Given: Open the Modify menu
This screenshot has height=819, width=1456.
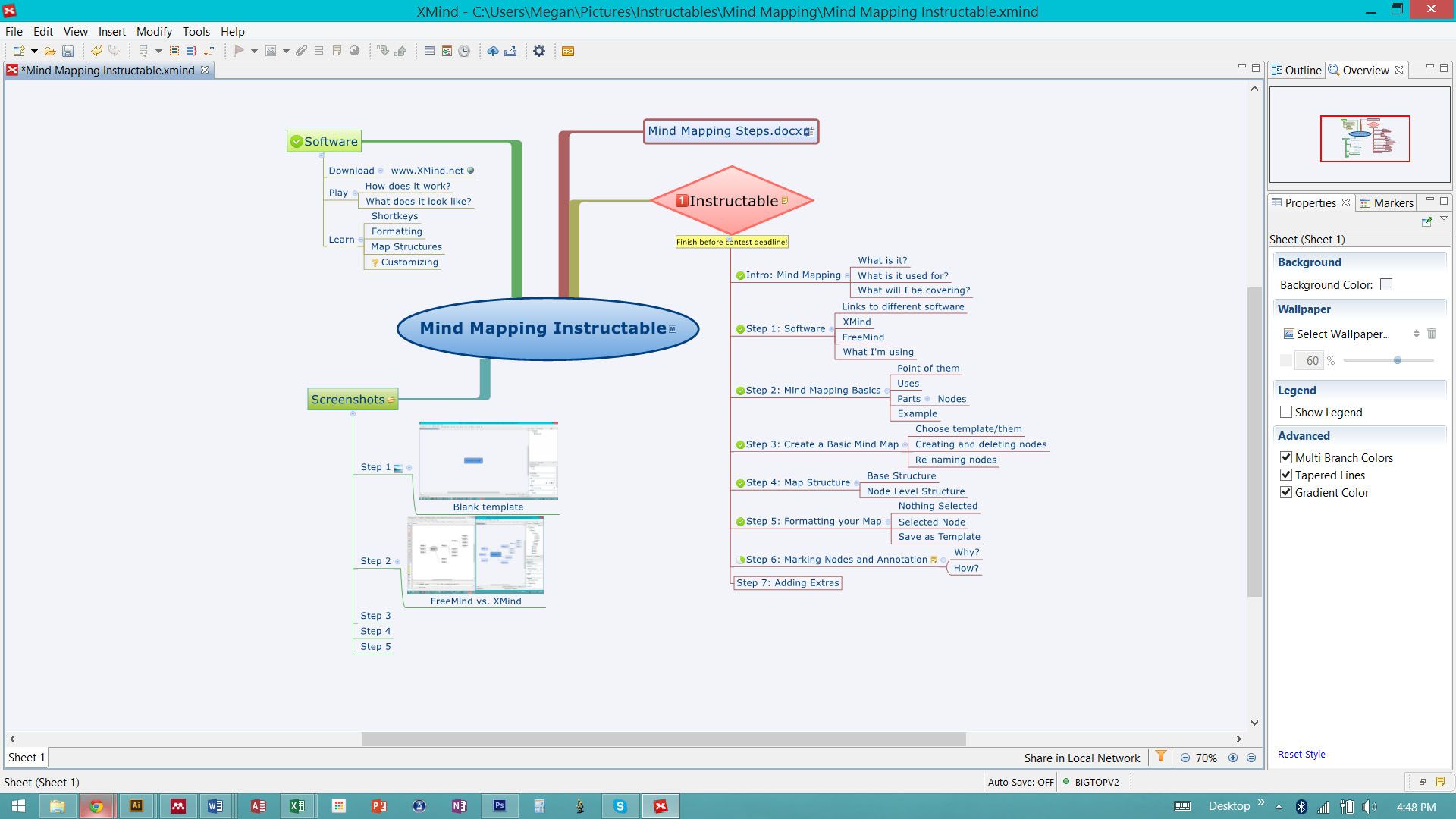Looking at the screenshot, I should pyautogui.click(x=154, y=32).
